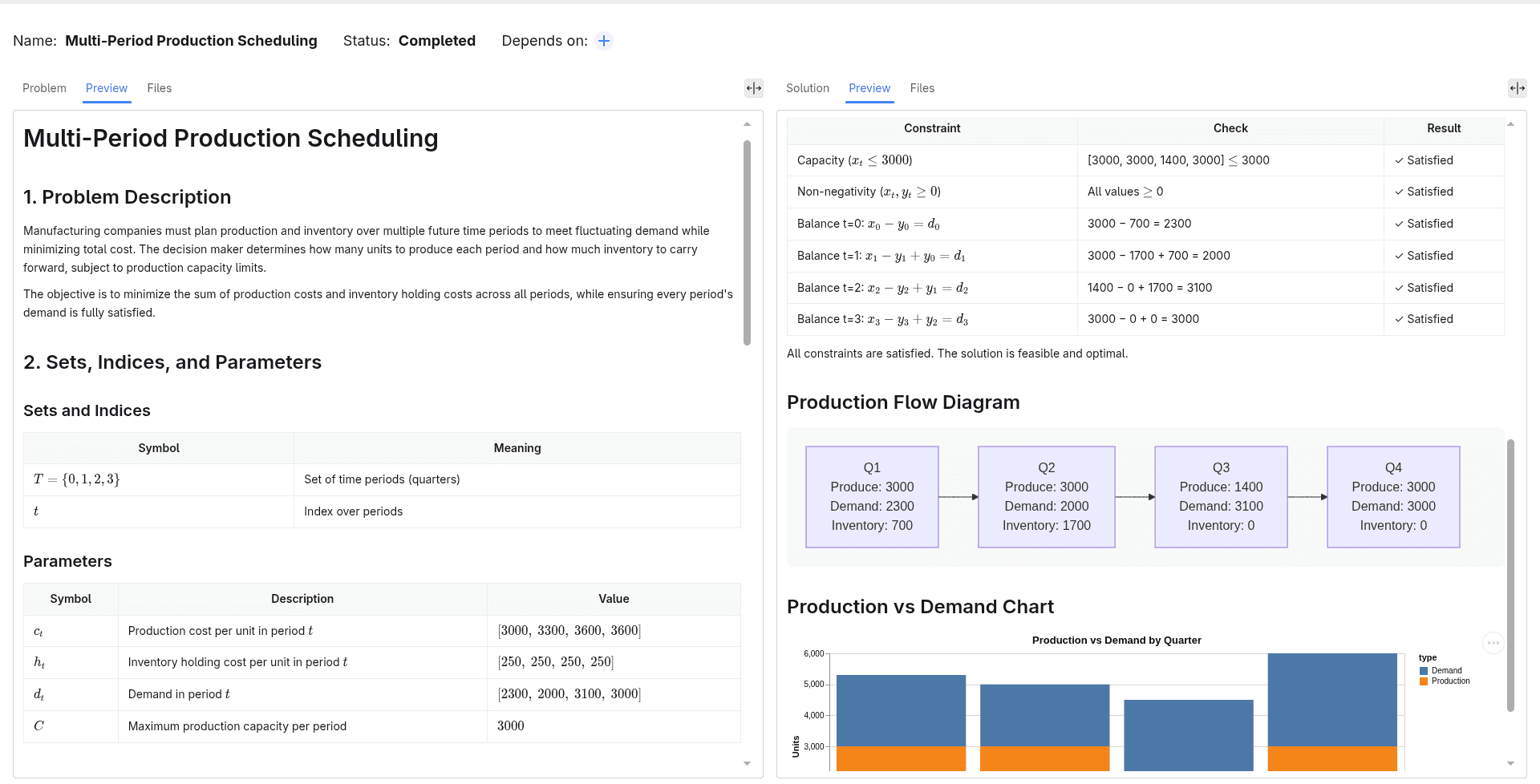Switch to the Problem tab
Screen dimensions: 1540x784
44,88
